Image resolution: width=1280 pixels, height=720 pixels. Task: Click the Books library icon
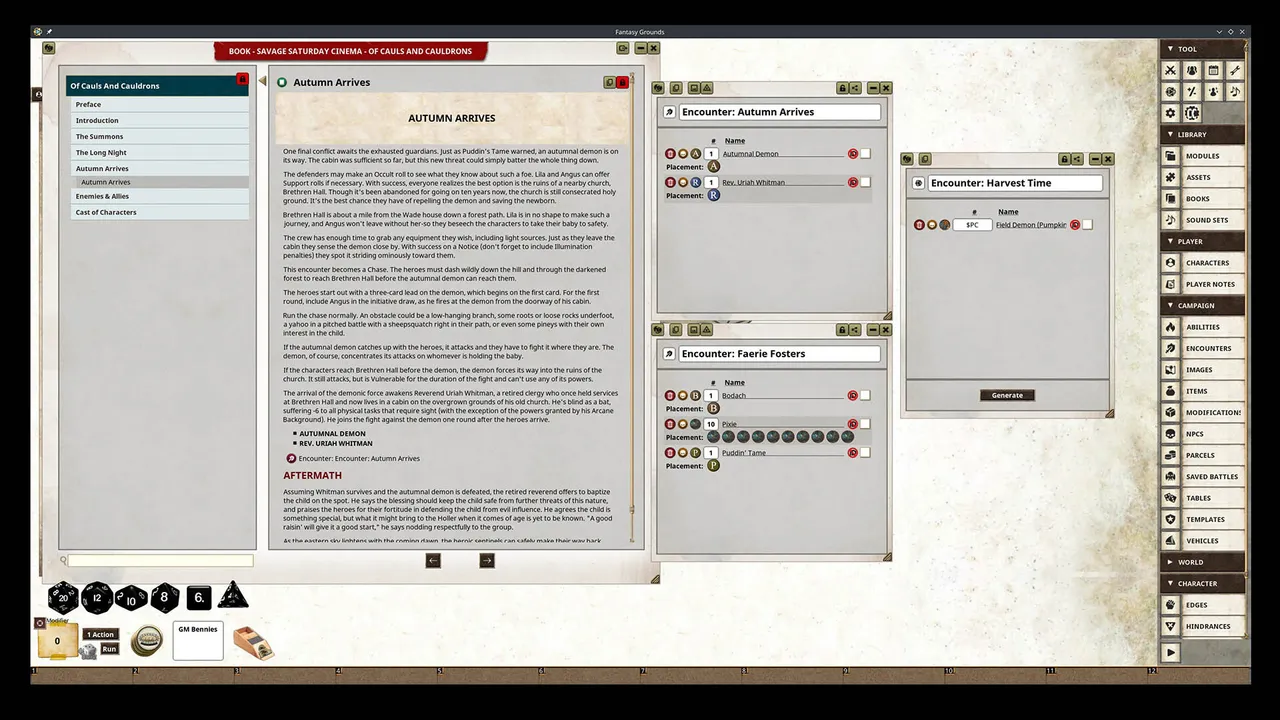[1171, 199]
